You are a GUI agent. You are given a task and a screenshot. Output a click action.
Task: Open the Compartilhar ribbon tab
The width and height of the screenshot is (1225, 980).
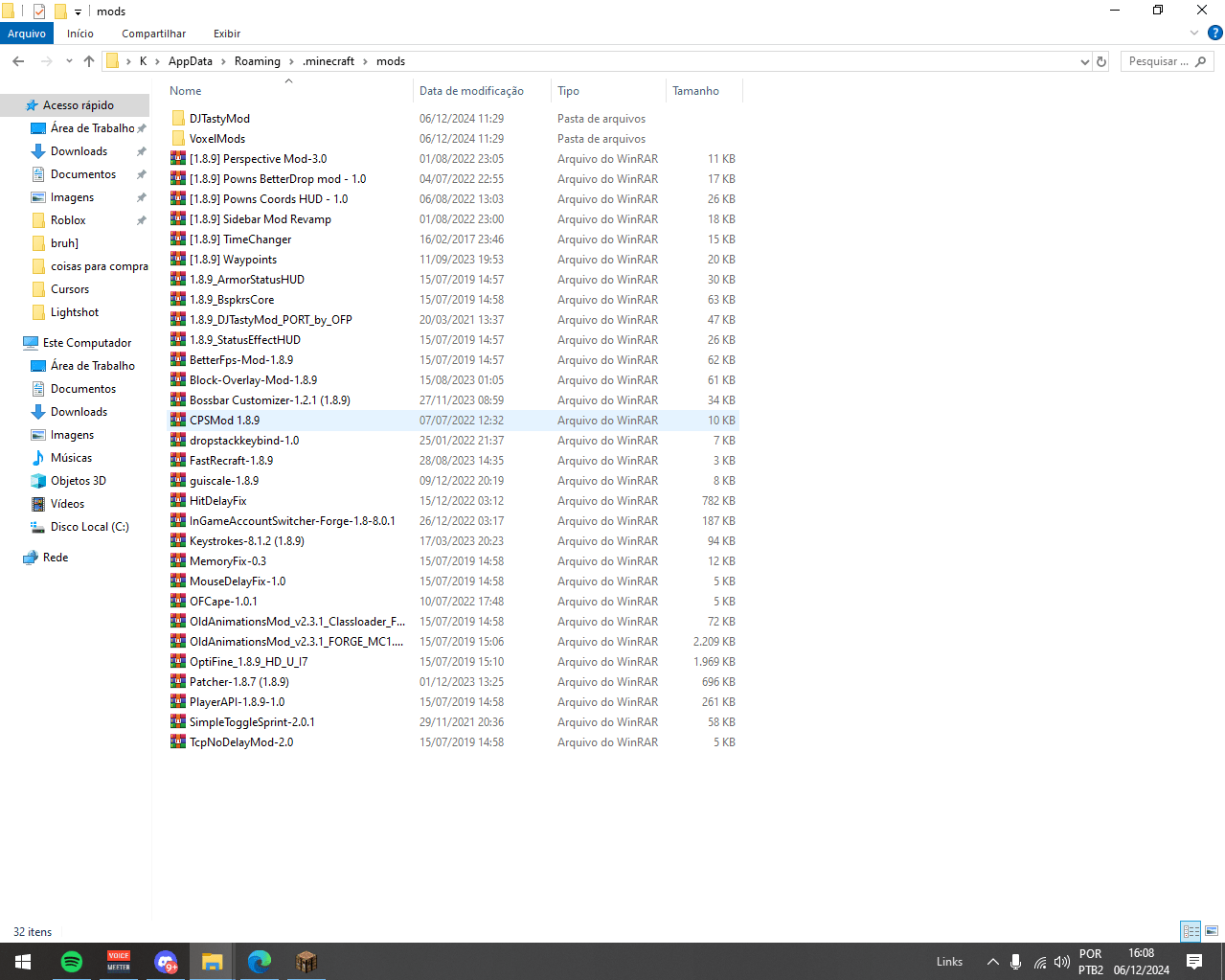(x=153, y=34)
